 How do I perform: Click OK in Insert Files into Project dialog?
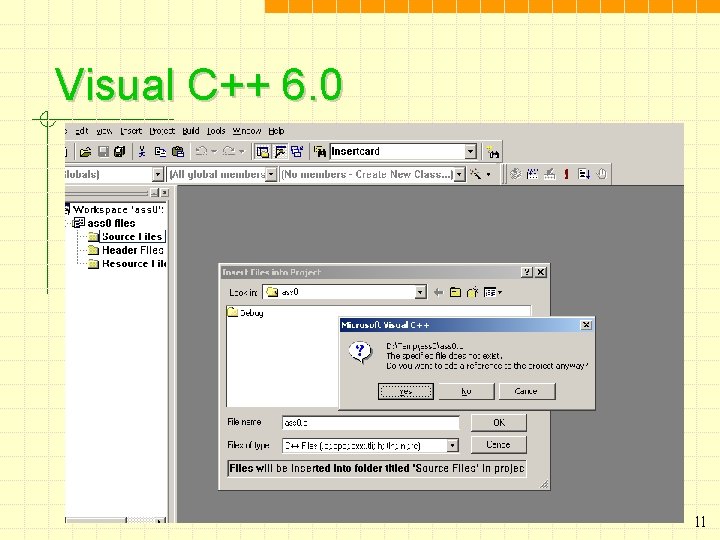coord(499,422)
